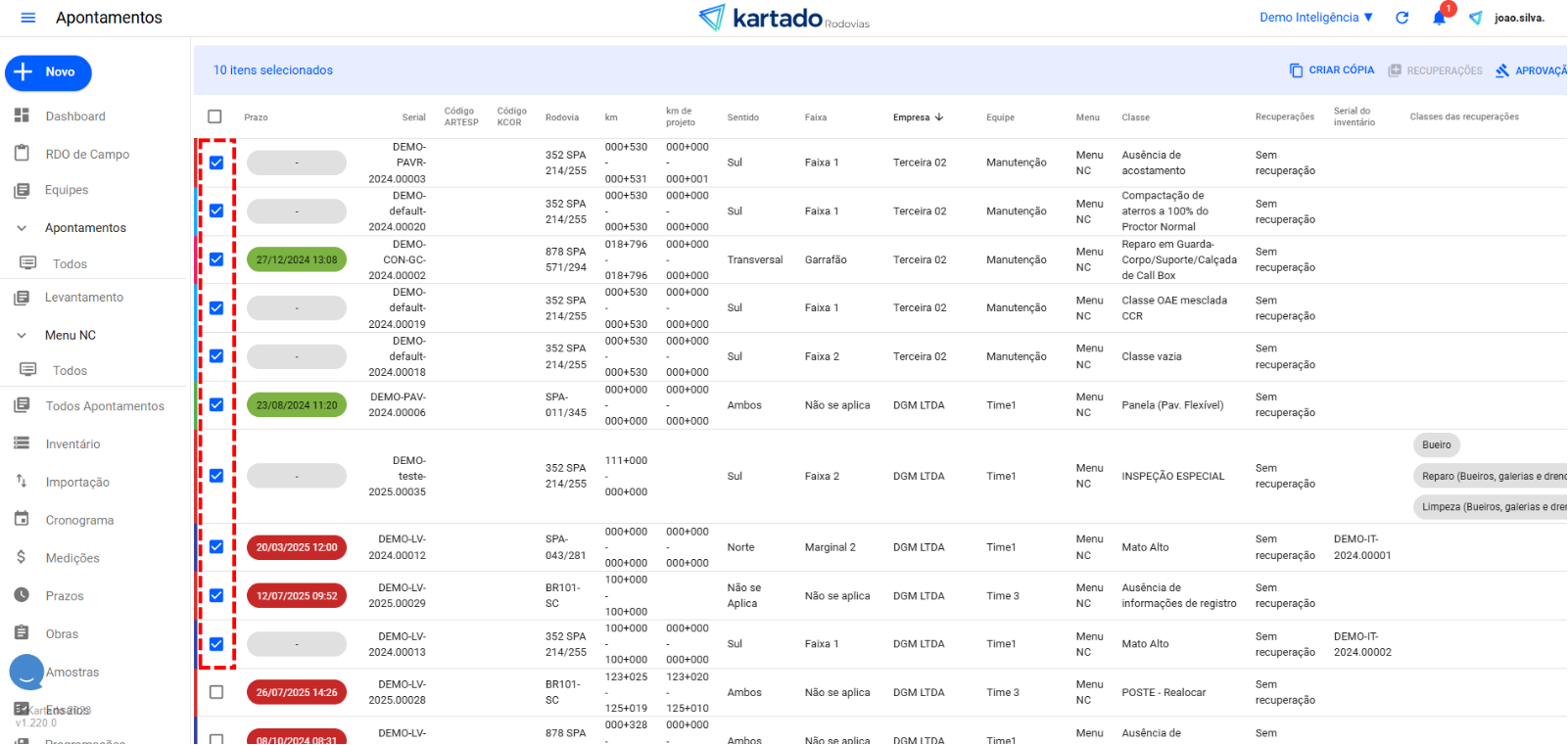Click the green 27/12/2024 13:08 deadline badge
The image size is (1568, 745).
pyautogui.click(x=297, y=260)
